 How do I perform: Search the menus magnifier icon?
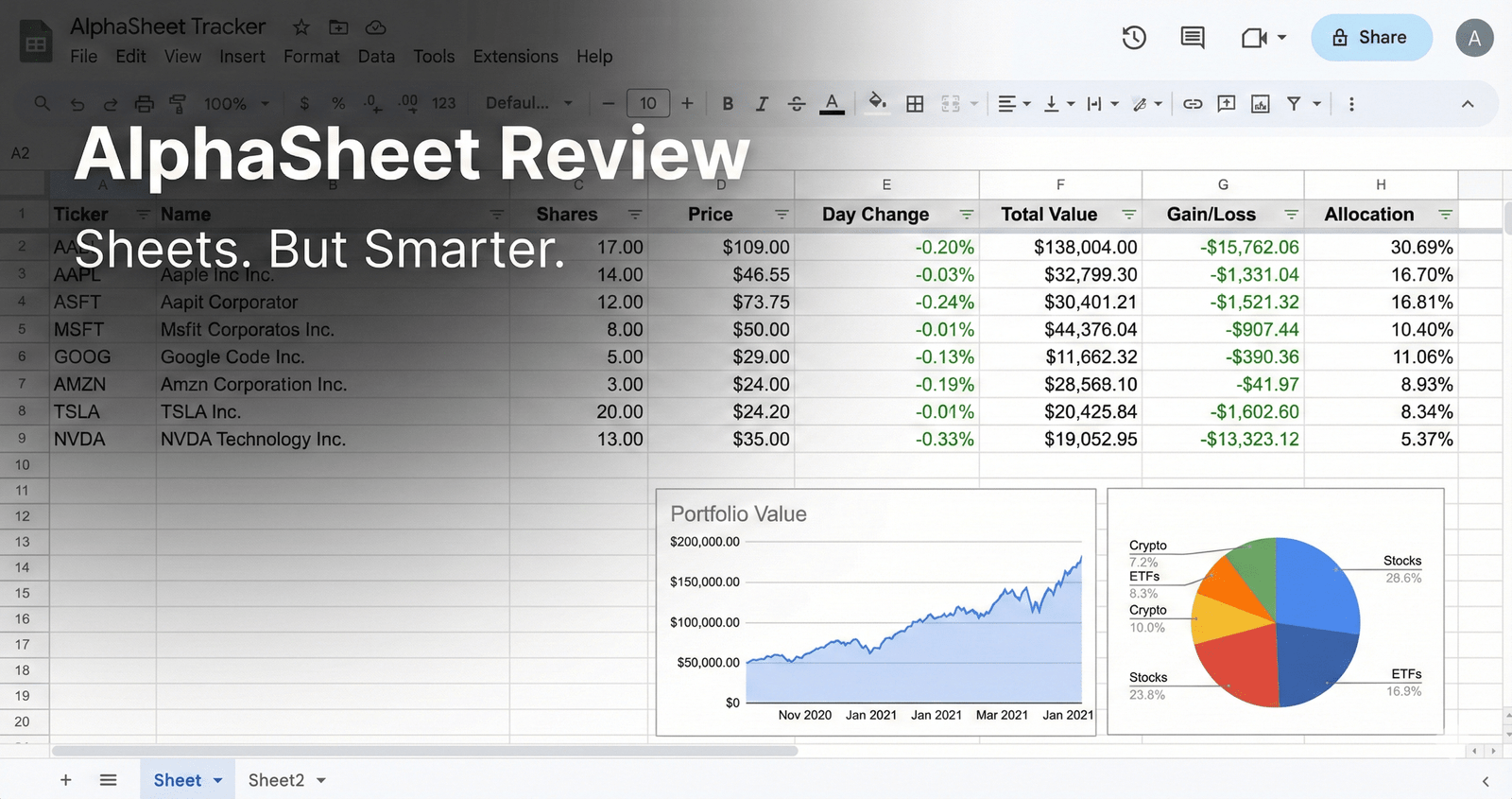pos(42,103)
